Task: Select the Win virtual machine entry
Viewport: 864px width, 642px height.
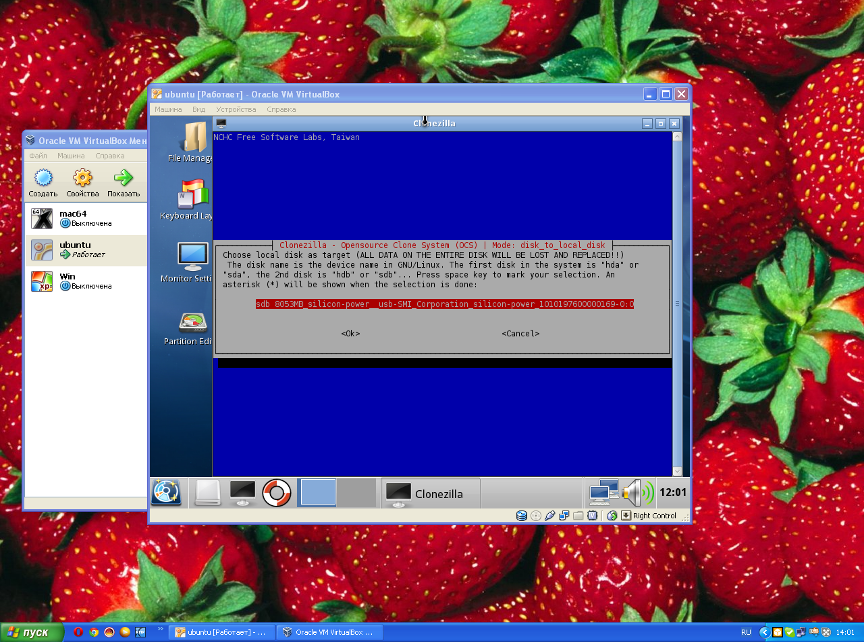Action: coord(86,282)
